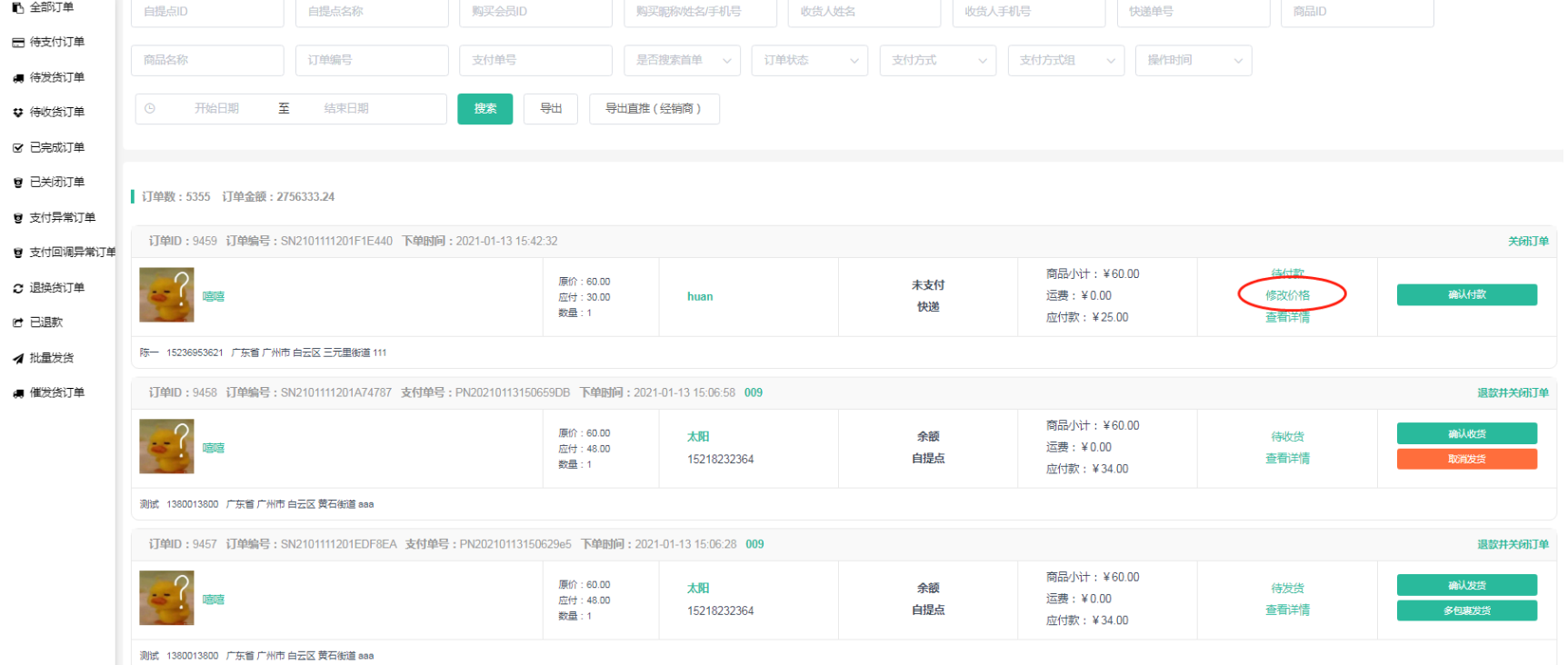
Task: Click 多包裹发货 button for order 9457
Action: tap(1466, 610)
